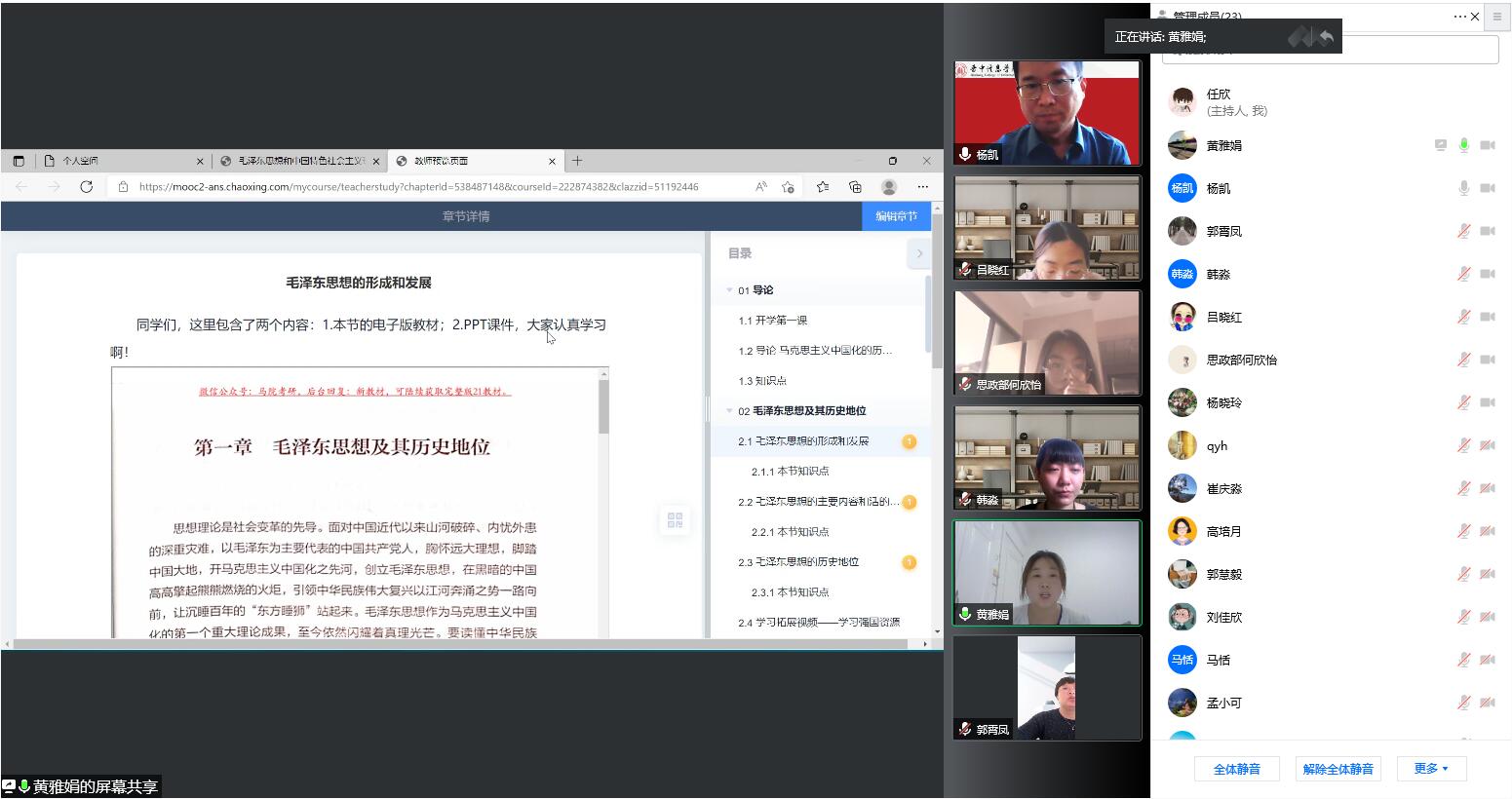
Task: Click 黄雅娟's video thumbnail
Action: 1046,572
